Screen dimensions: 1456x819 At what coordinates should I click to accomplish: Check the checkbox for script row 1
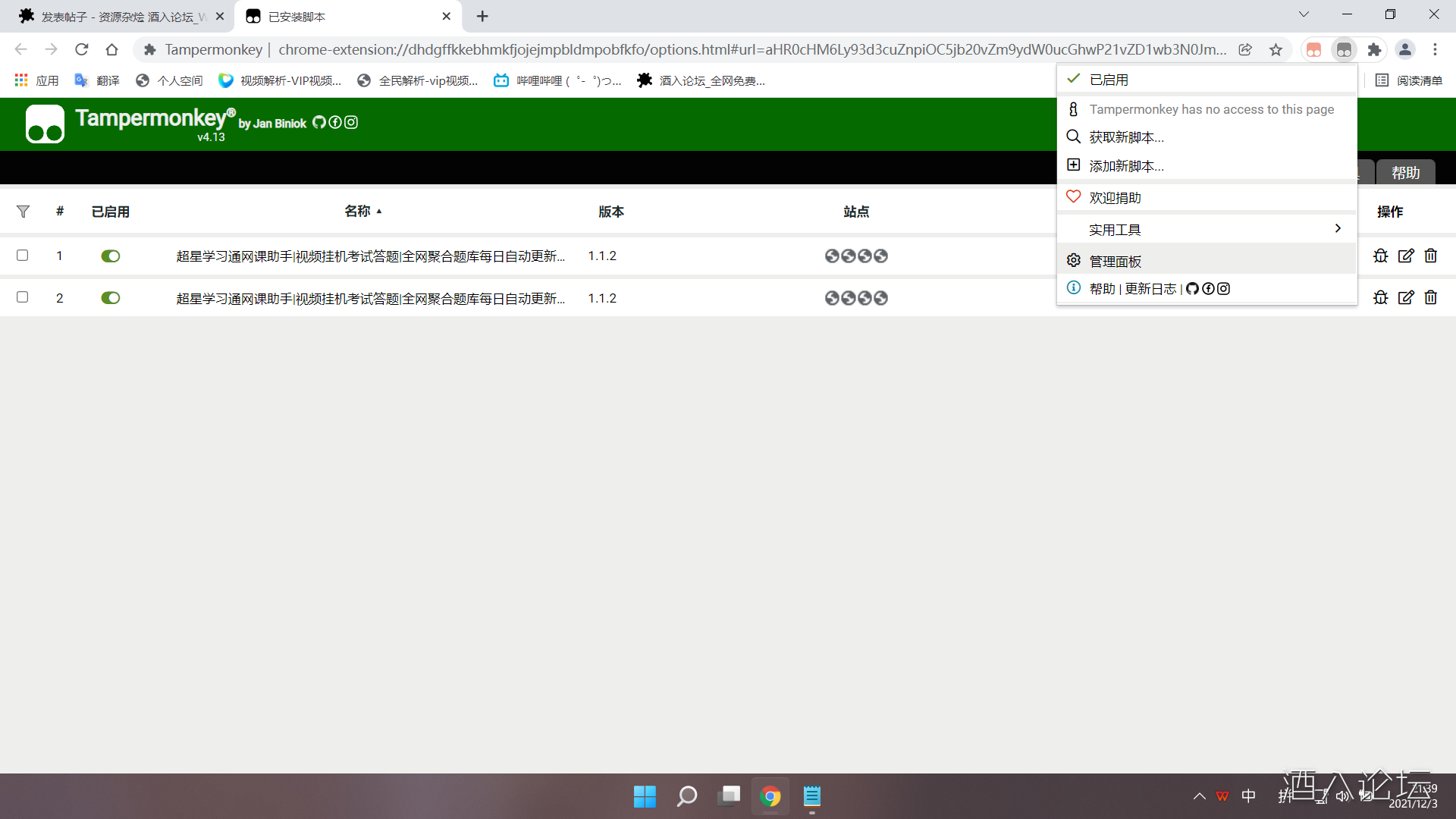pos(23,256)
